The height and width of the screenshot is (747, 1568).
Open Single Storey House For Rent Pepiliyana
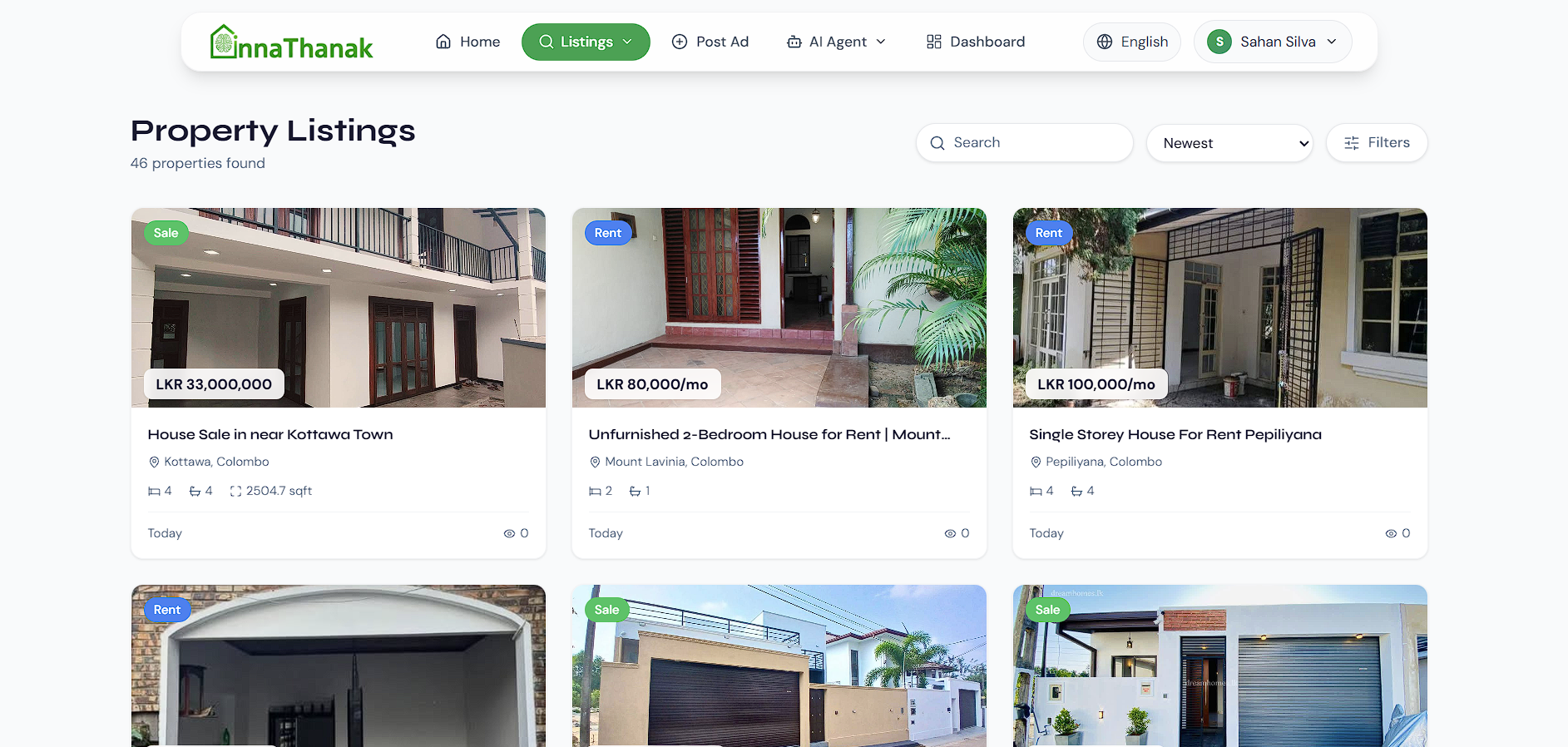(x=1175, y=434)
